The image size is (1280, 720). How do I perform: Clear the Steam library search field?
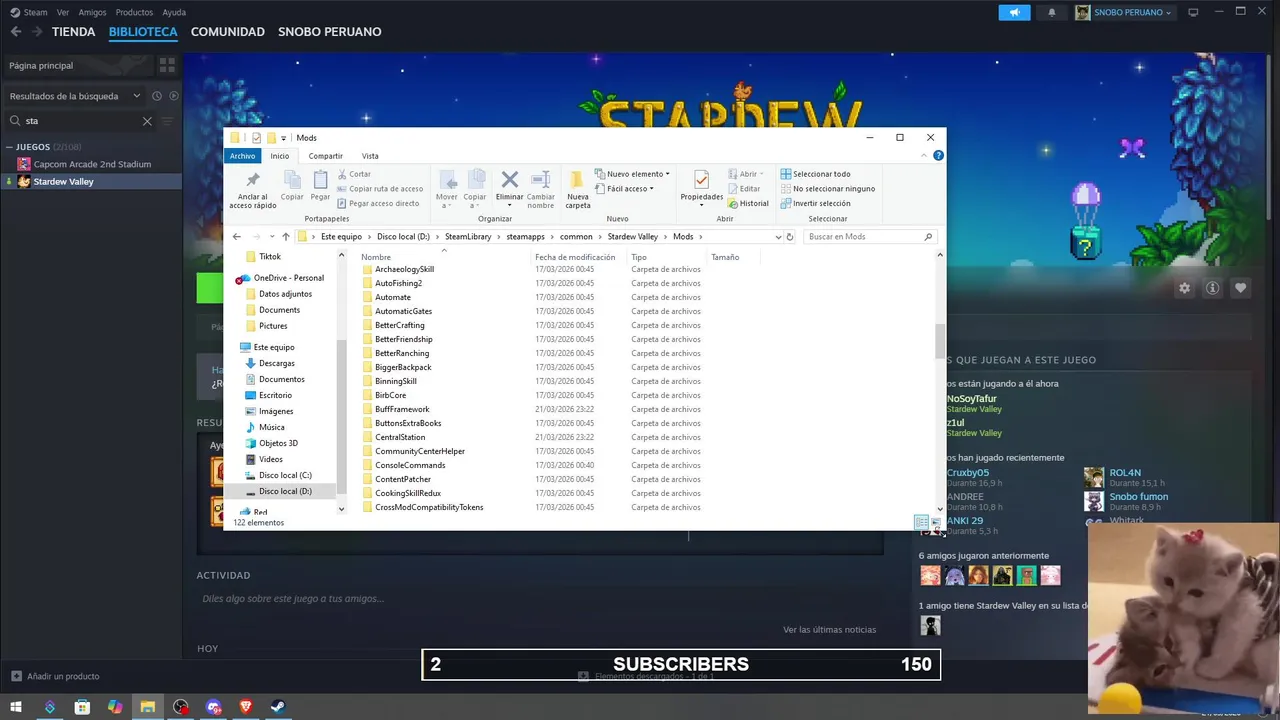147,121
